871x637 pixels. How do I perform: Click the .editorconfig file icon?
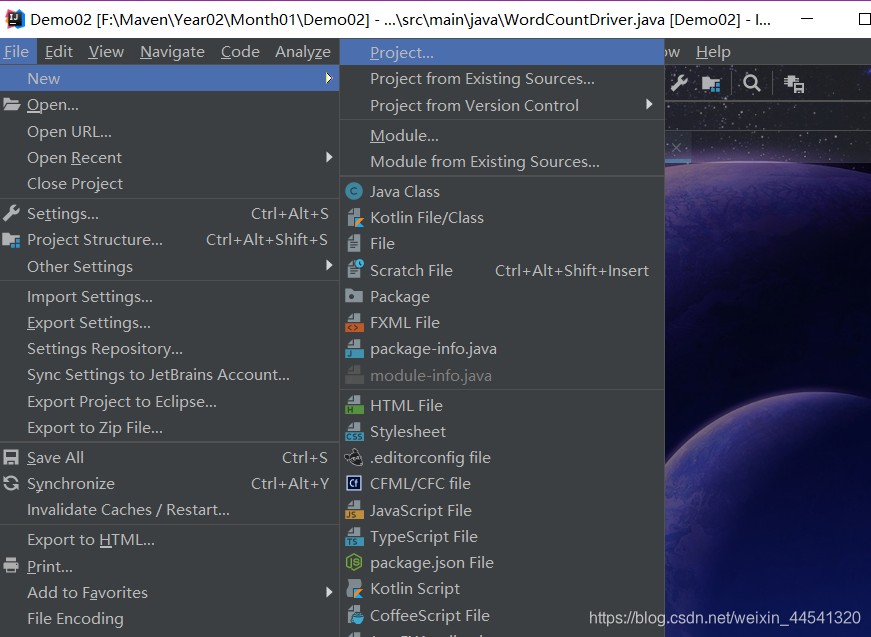tap(354, 458)
